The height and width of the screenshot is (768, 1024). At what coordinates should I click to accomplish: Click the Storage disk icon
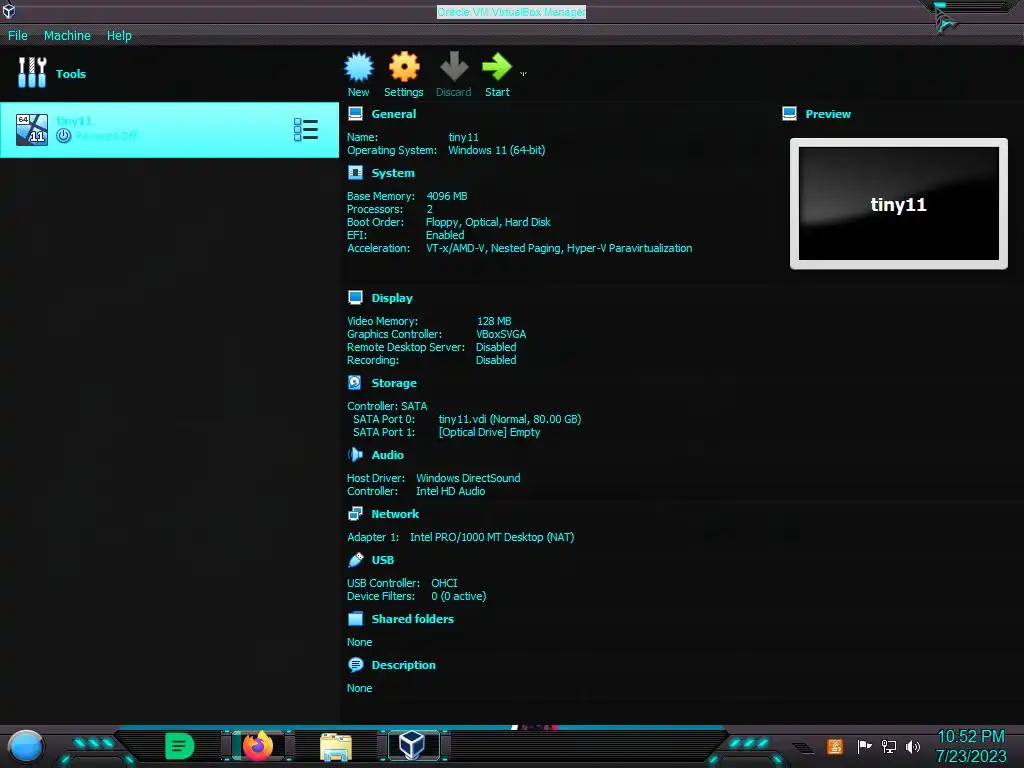click(355, 383)
